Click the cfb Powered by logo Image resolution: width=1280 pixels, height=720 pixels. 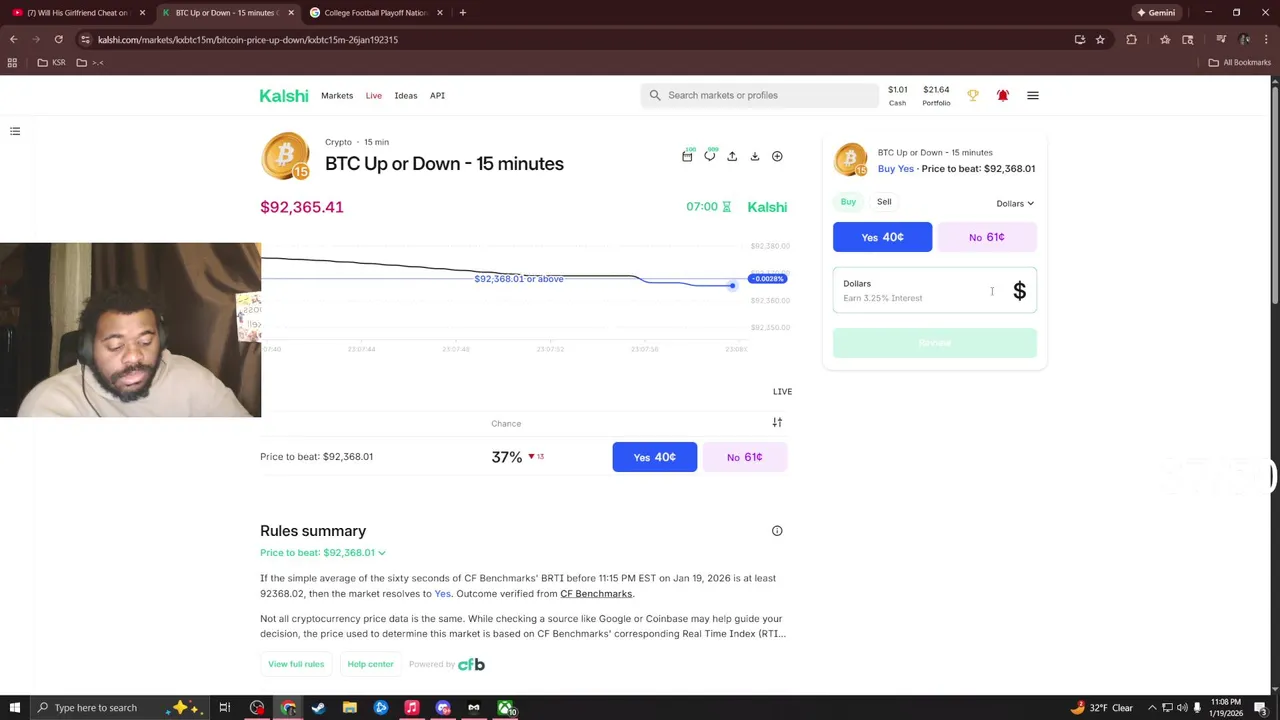[471, 664]
